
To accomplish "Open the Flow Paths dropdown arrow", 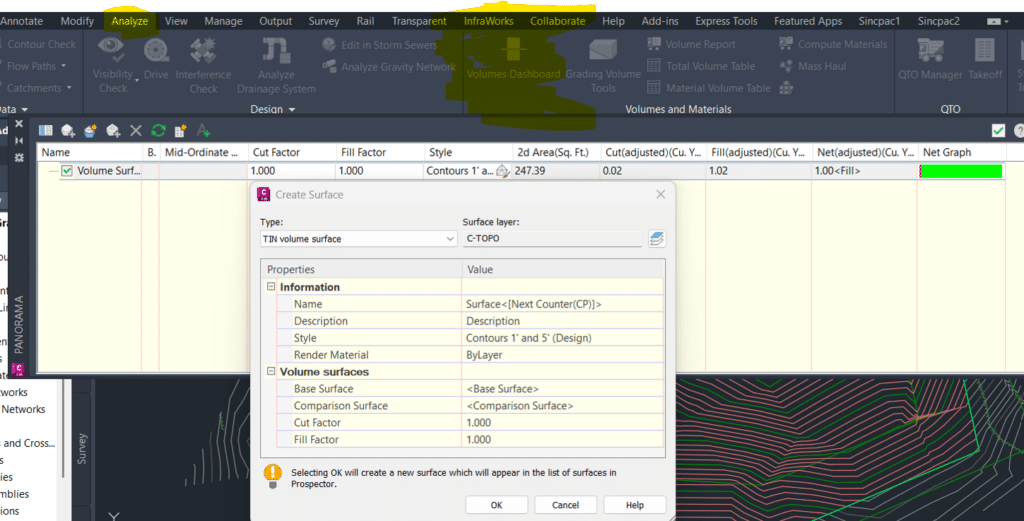I will click(63, 66).
